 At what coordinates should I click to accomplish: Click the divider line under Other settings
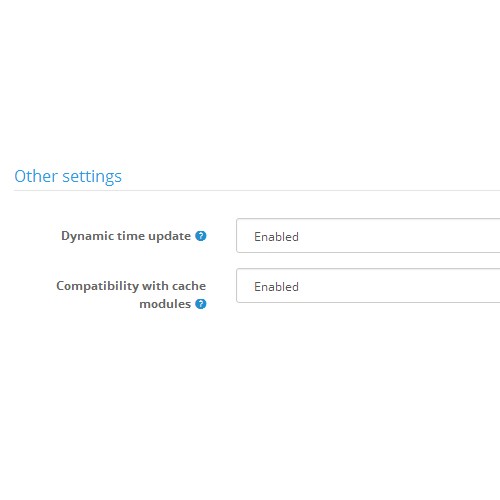(257, 191)
